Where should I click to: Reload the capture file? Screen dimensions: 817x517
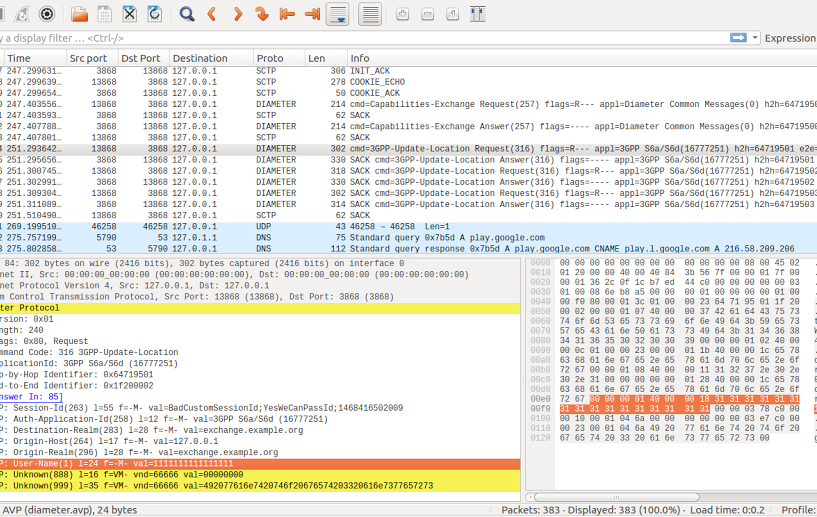tap(154, 14)
